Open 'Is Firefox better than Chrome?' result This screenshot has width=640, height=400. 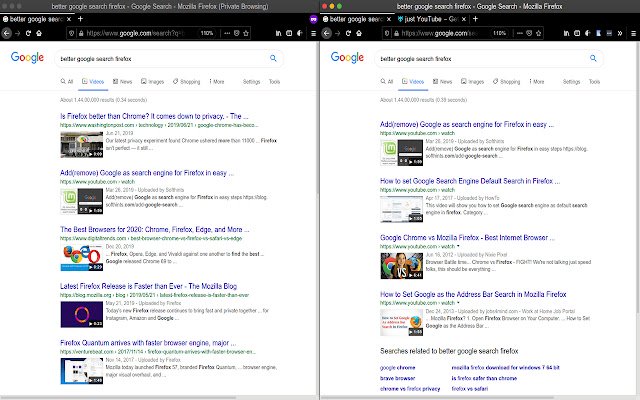coord(154,116)
